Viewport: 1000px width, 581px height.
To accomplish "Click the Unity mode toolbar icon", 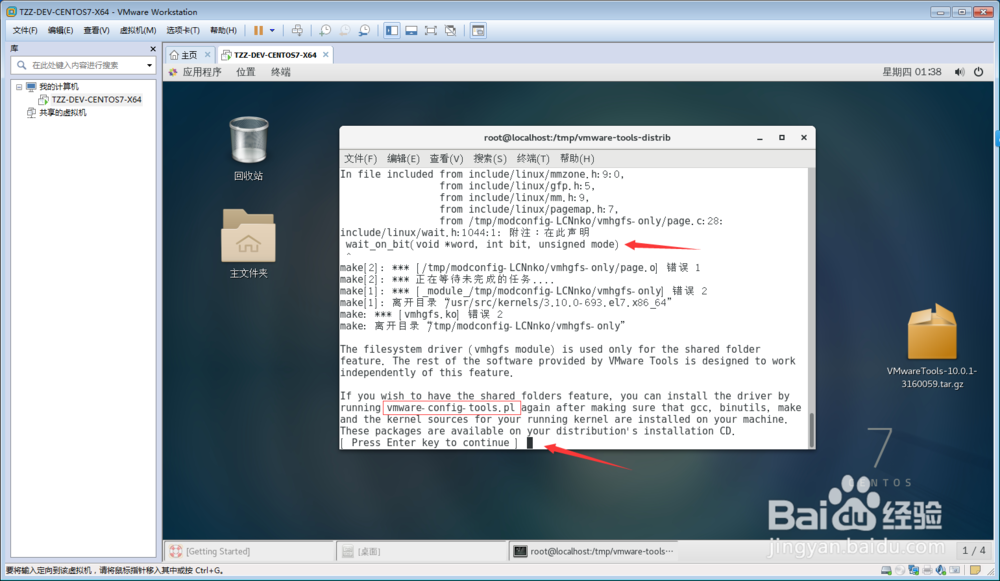I will pos(450,30).
